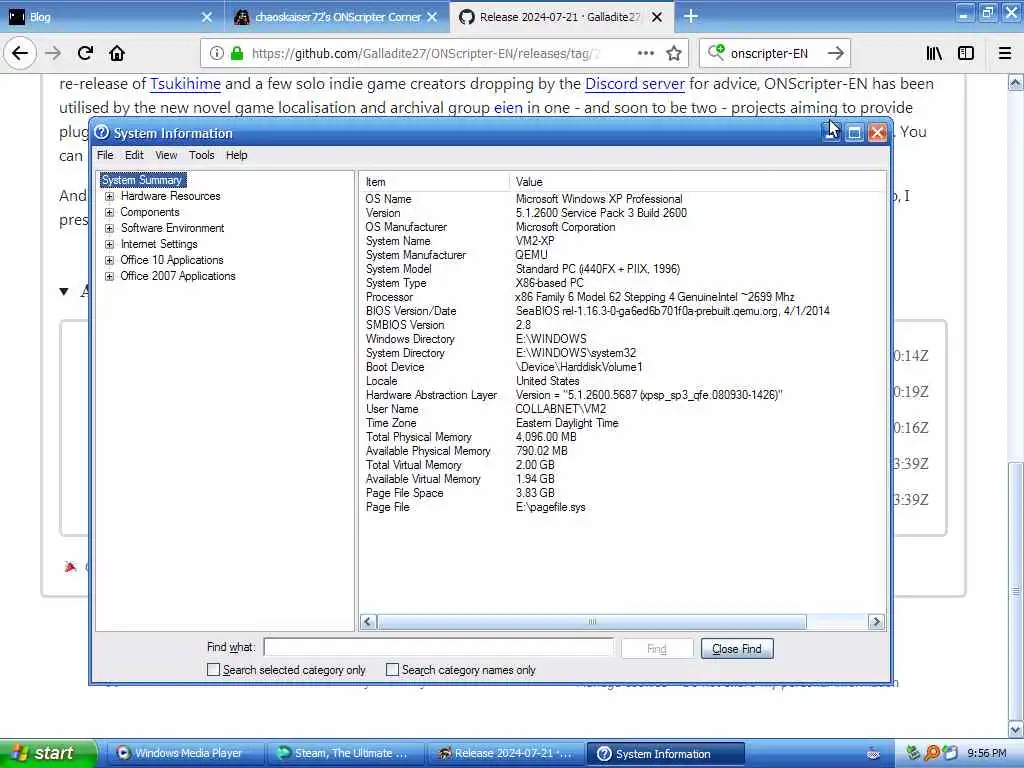Image resolution: width=1024 pixels, height=768 pixels.
Task: Click the search engine magnifier icon
Action: coord(716,52)
